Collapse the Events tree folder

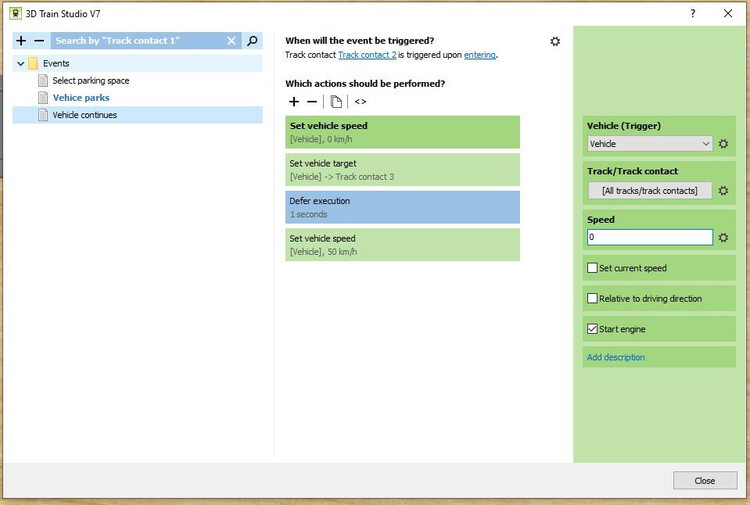pos(21,63)
